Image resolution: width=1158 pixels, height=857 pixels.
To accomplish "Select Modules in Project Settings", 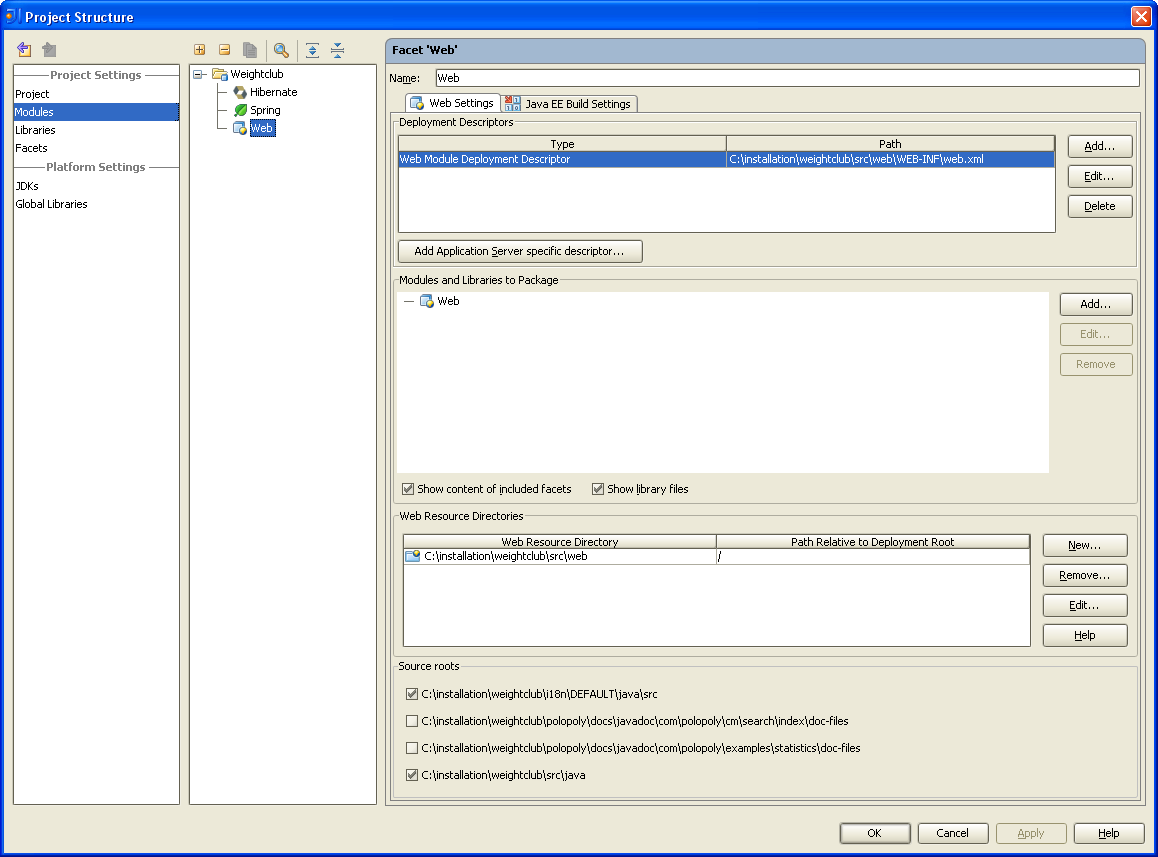I will tap(96, 112).
